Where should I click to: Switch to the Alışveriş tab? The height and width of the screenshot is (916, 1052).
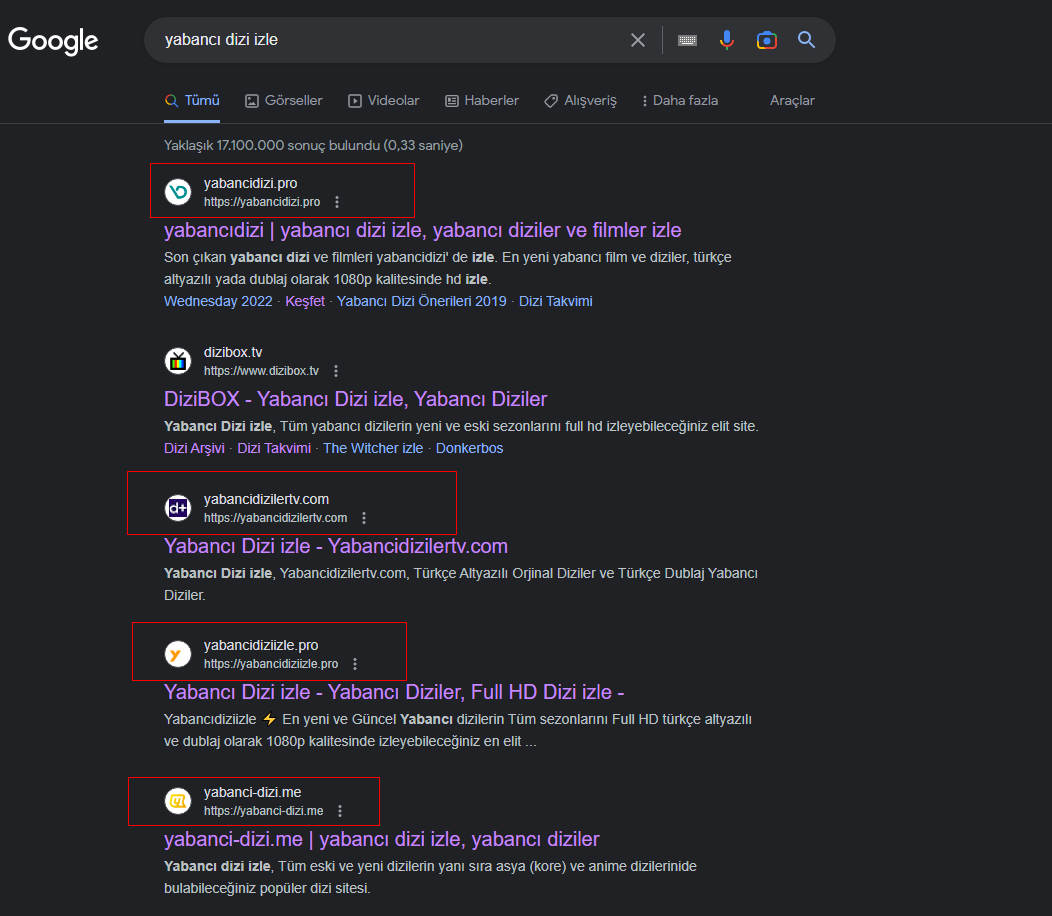point(580,101)
